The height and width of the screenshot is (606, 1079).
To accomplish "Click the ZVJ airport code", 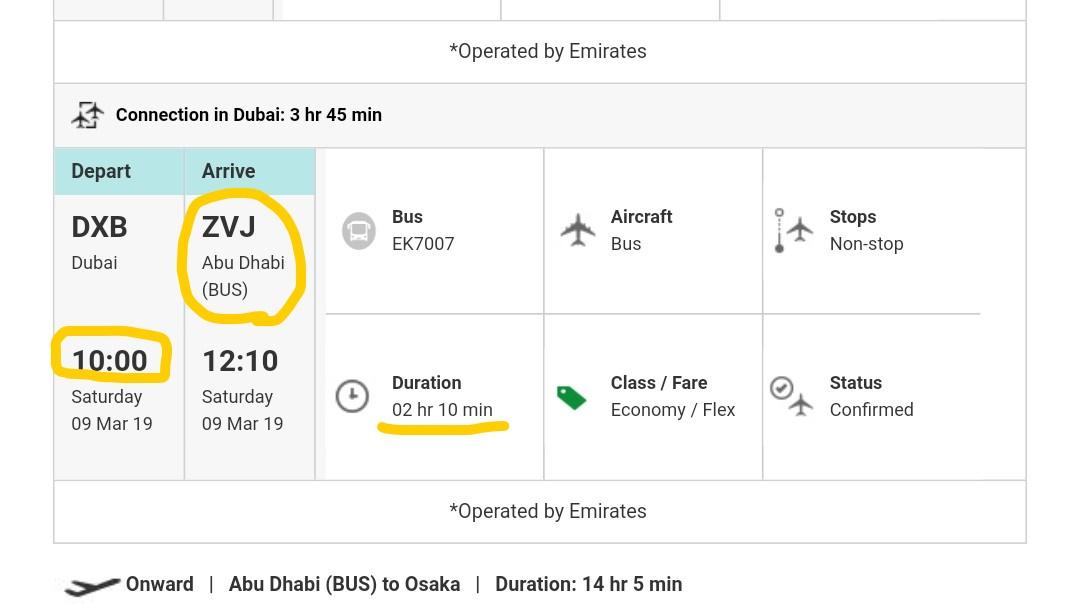I will (229, 227).
